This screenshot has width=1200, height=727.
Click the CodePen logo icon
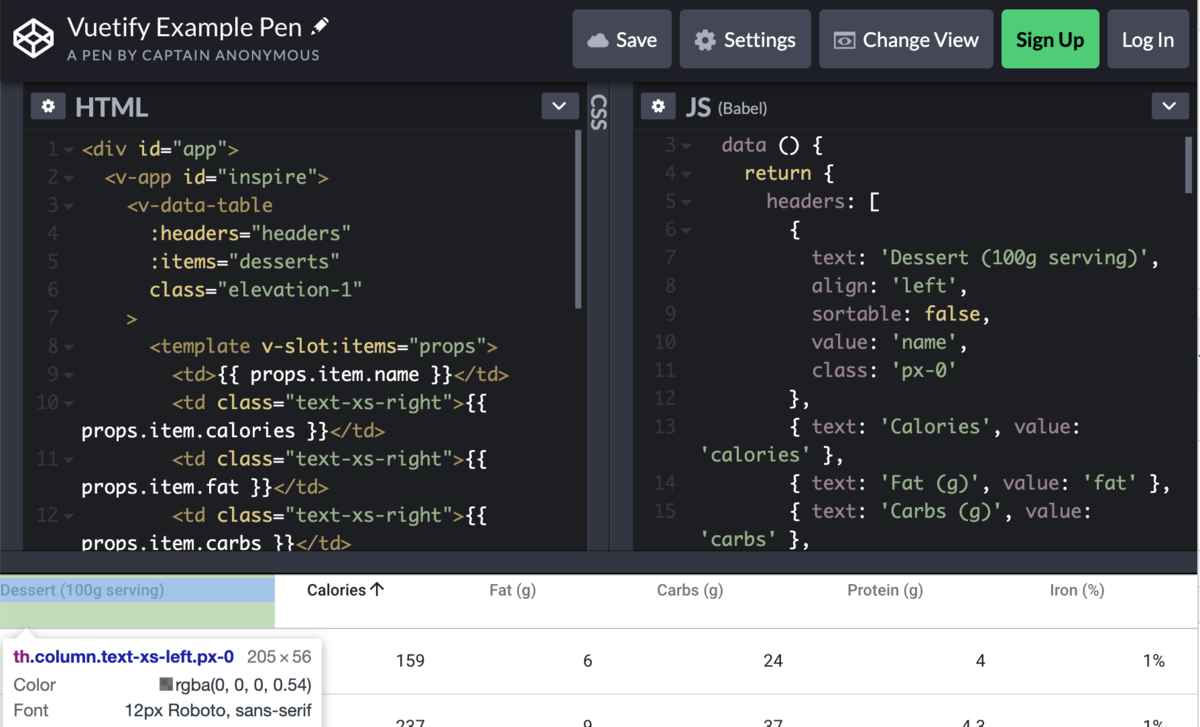point(33,39)
